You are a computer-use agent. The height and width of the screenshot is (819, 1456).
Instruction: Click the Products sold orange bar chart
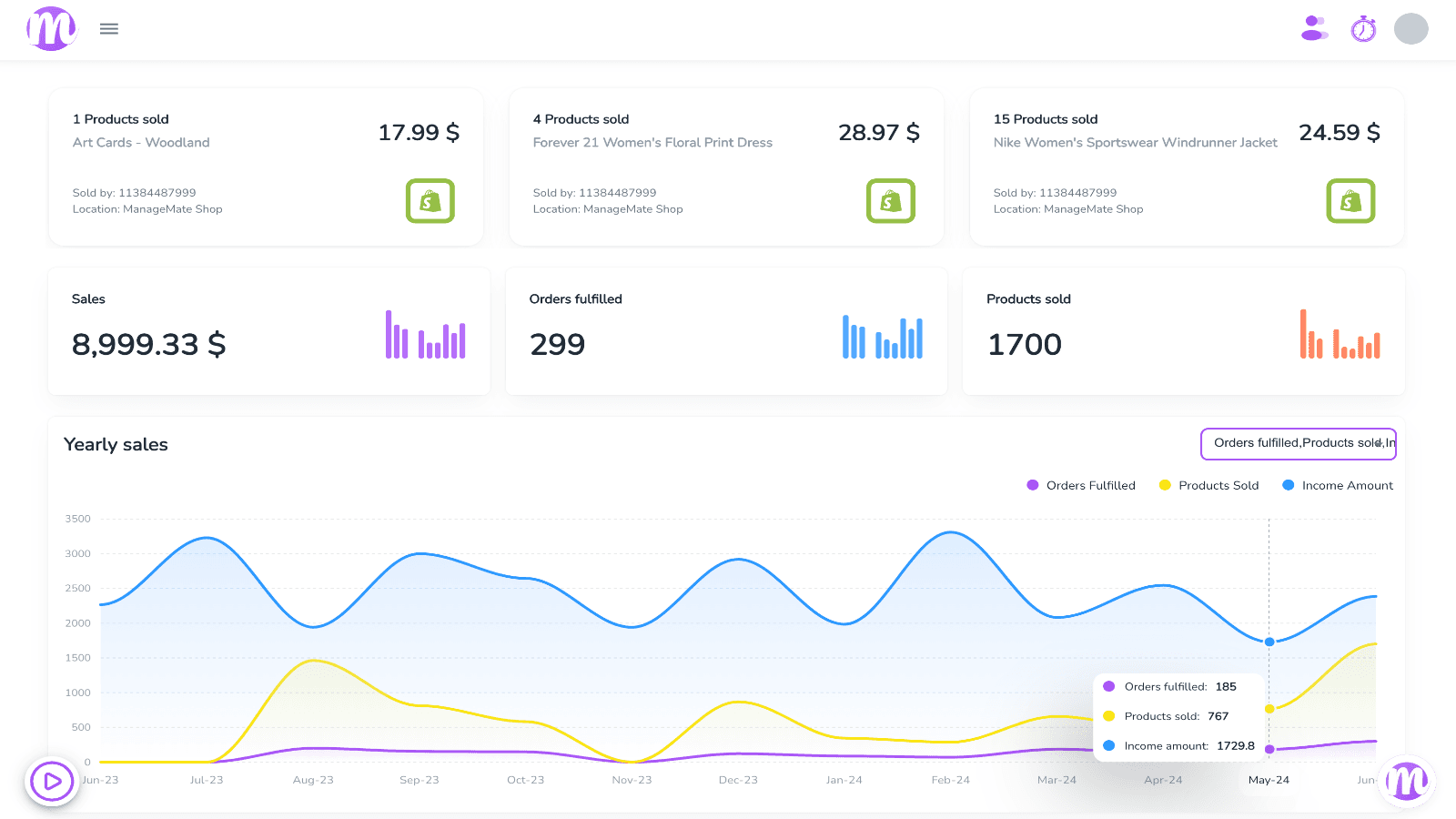click(x=1340, y=334)
